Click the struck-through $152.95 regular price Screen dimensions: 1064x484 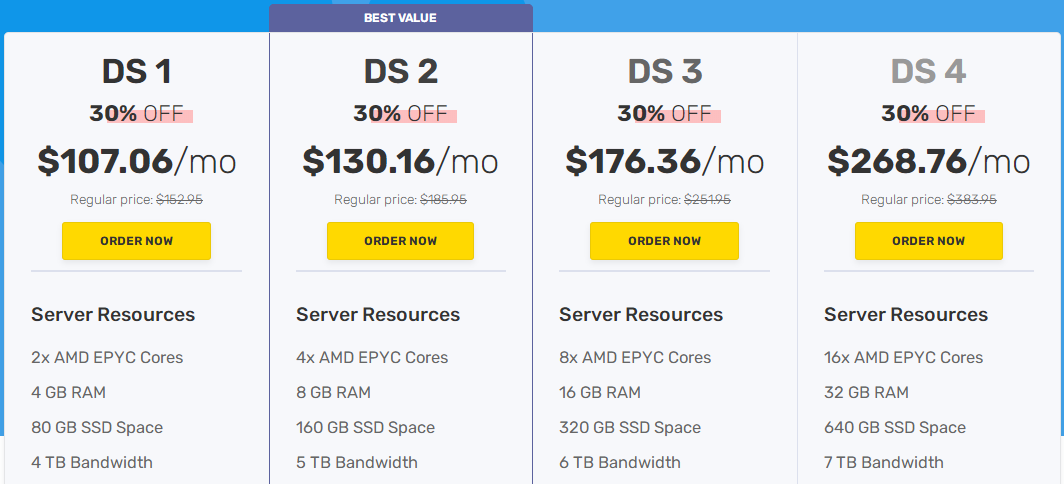click(179, 199)
